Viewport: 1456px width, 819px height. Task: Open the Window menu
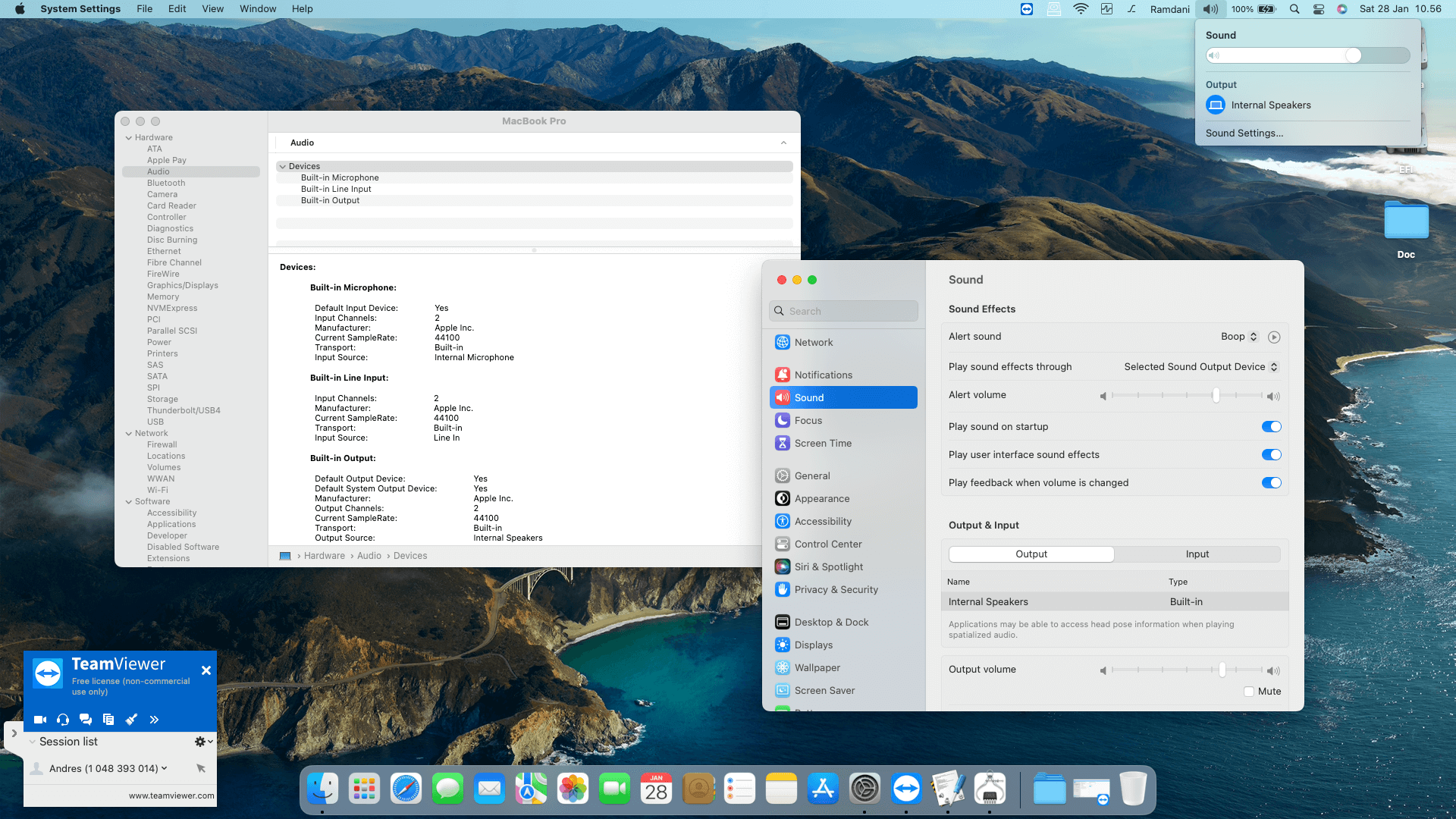pos(258,9)
